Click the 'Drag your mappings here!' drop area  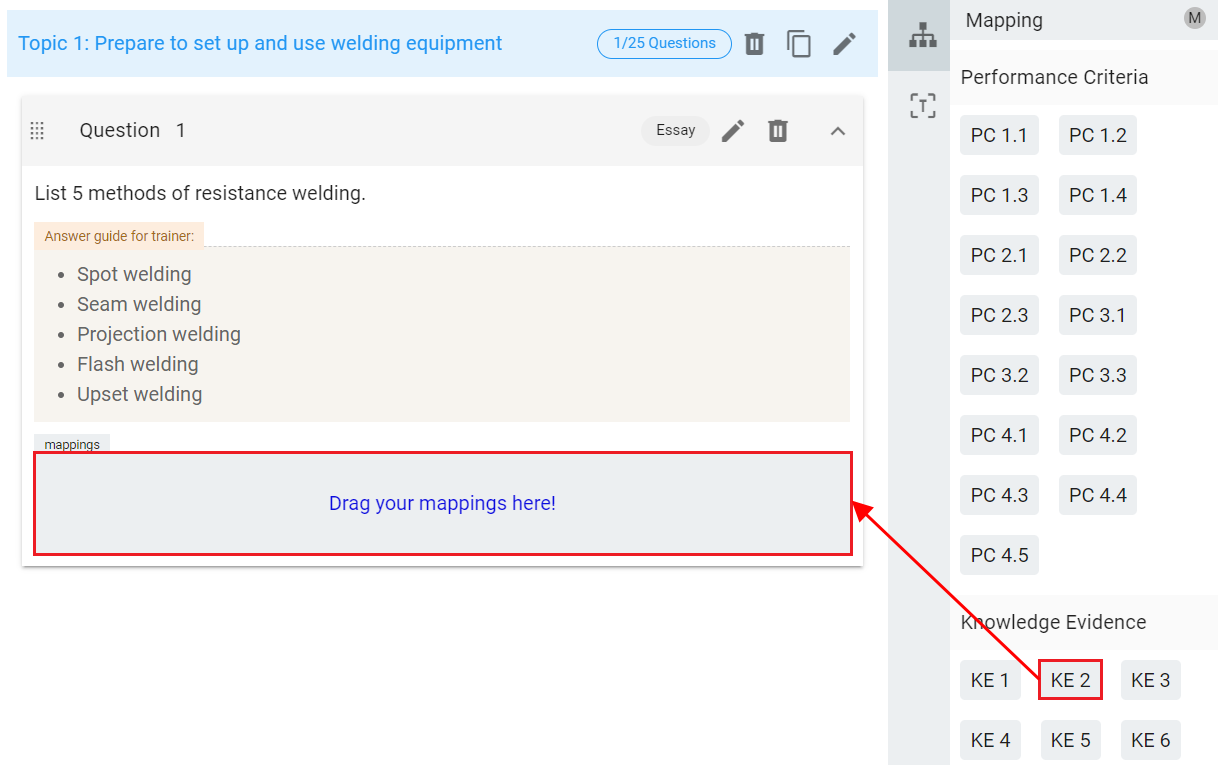[x=443, y=503]
